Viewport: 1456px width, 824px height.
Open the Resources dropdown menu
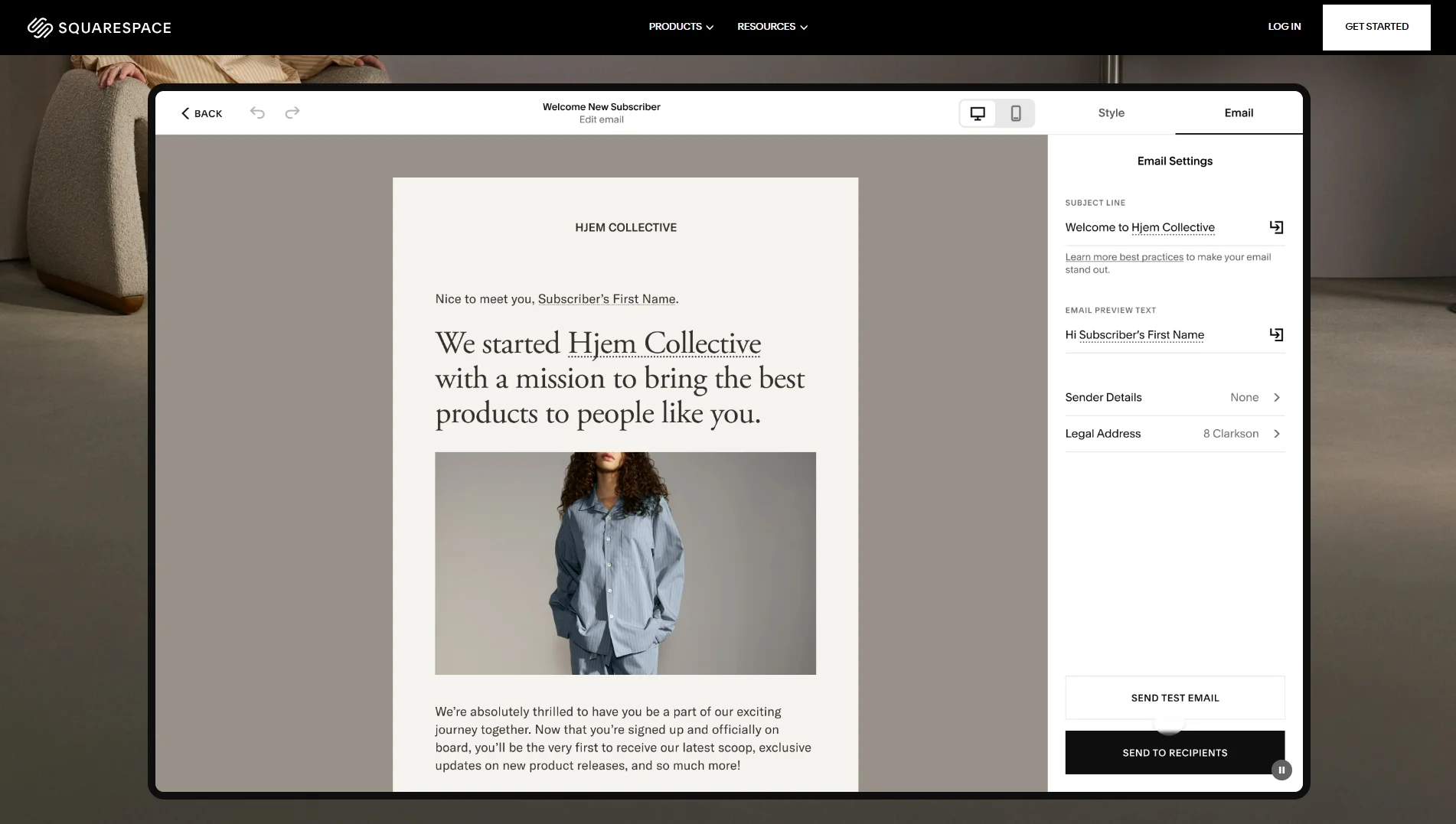click(x=772, y=27)
